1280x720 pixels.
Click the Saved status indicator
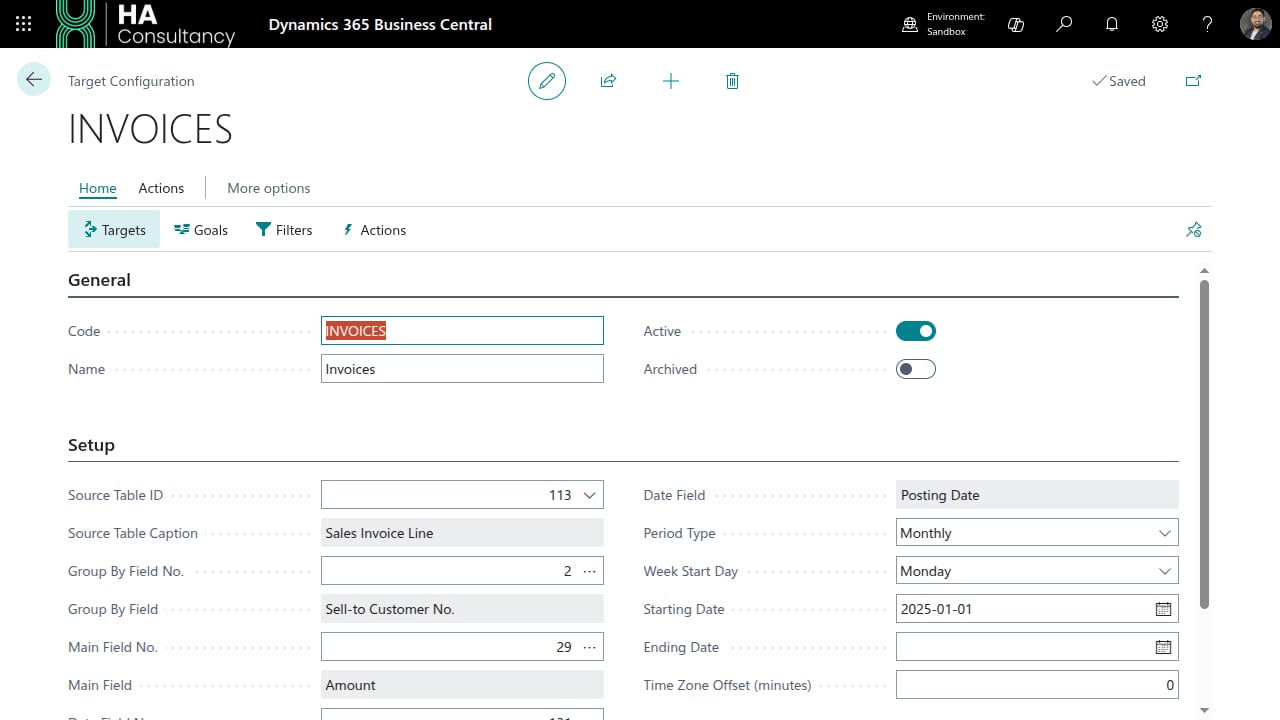click(x=1119, y=81)
